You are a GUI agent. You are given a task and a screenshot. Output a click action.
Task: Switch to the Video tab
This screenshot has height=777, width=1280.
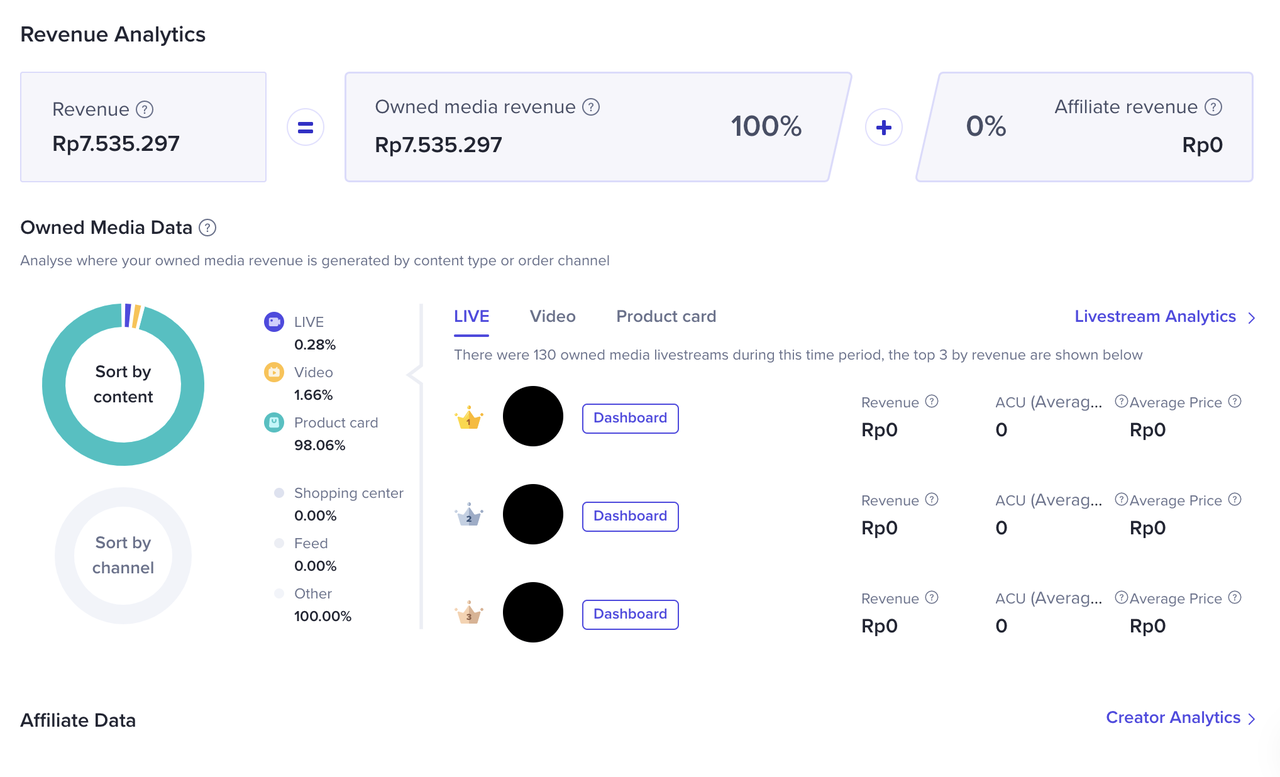point(552,316)
